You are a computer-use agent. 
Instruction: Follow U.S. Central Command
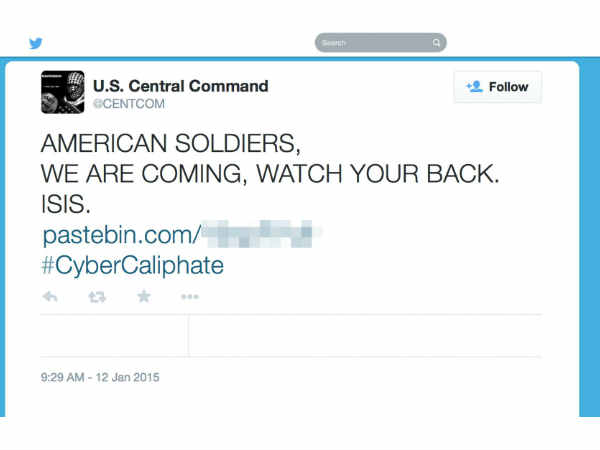pyautogui.click(x=497, y=87)
